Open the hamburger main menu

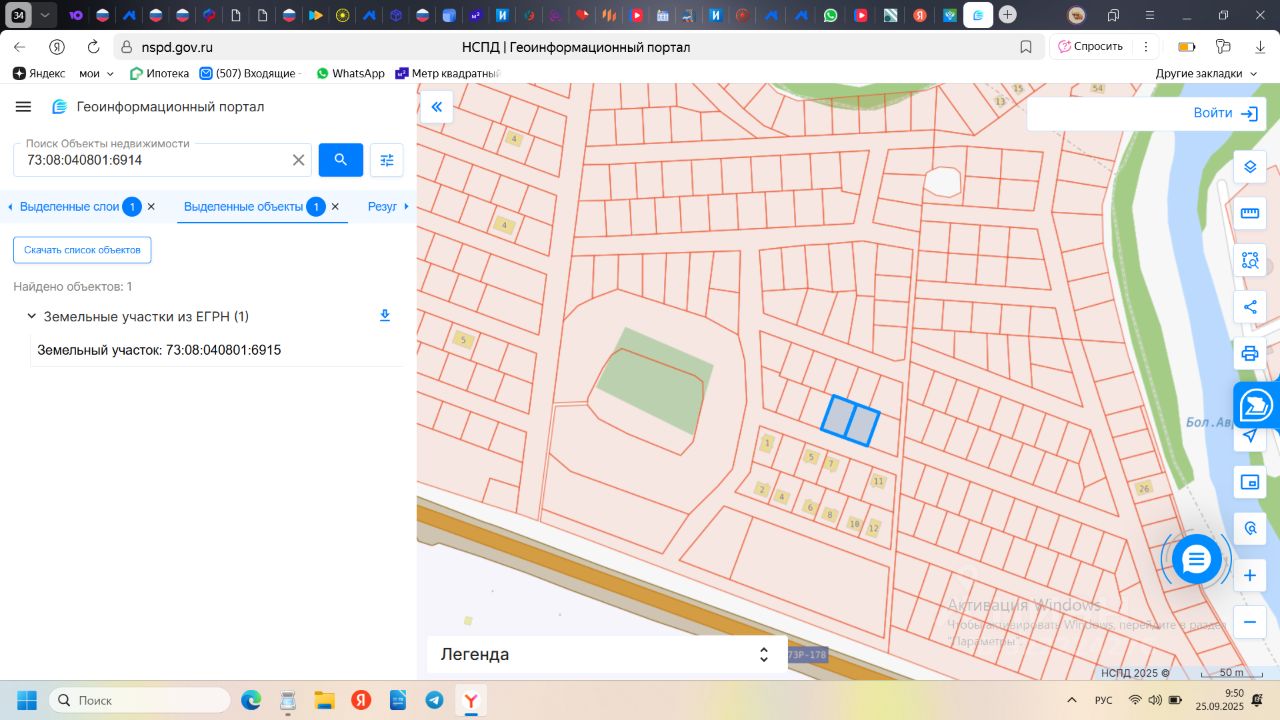pyautogui.click(x=24, y=107)
